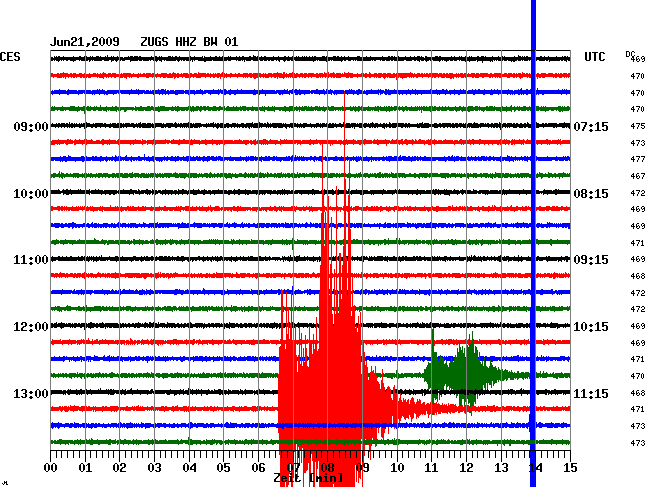650x494 pixels.
Task: Click minute tick label 06
Action: (x=258, y=468)
